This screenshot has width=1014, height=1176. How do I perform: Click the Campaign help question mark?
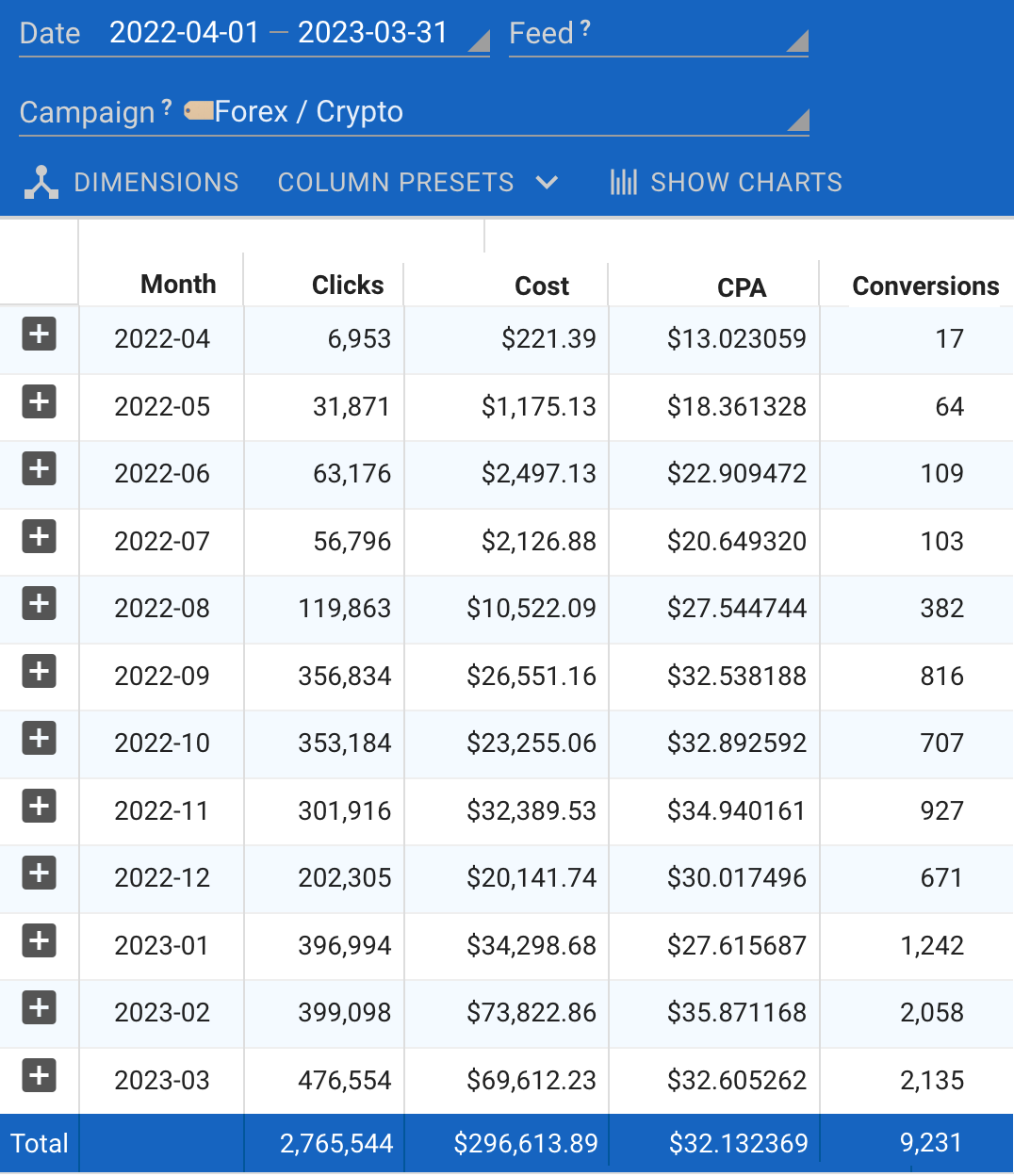pyautogui.click(x=167, y=107)
